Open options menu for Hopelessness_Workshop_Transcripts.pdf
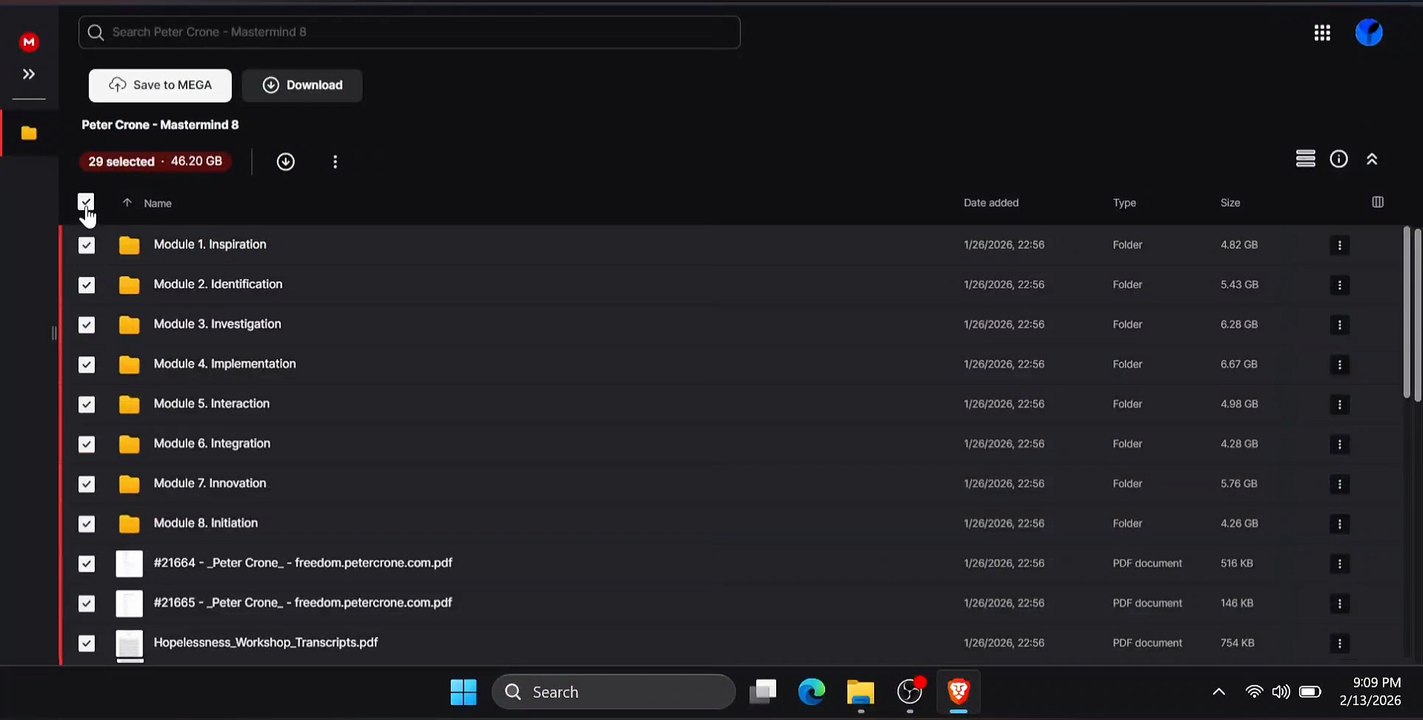 1340,643
